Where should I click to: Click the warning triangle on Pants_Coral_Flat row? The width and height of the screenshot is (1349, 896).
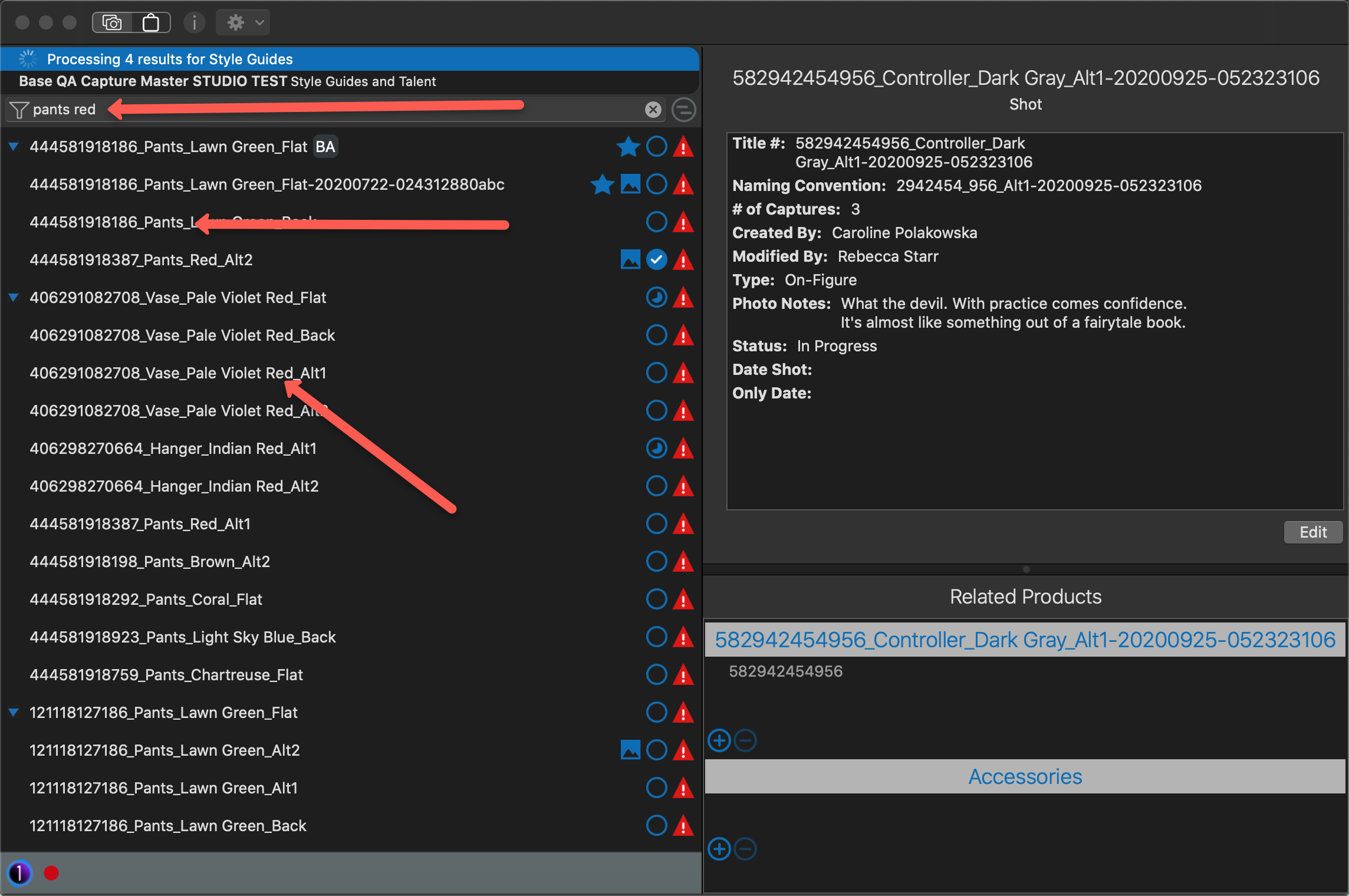point(683,599)
